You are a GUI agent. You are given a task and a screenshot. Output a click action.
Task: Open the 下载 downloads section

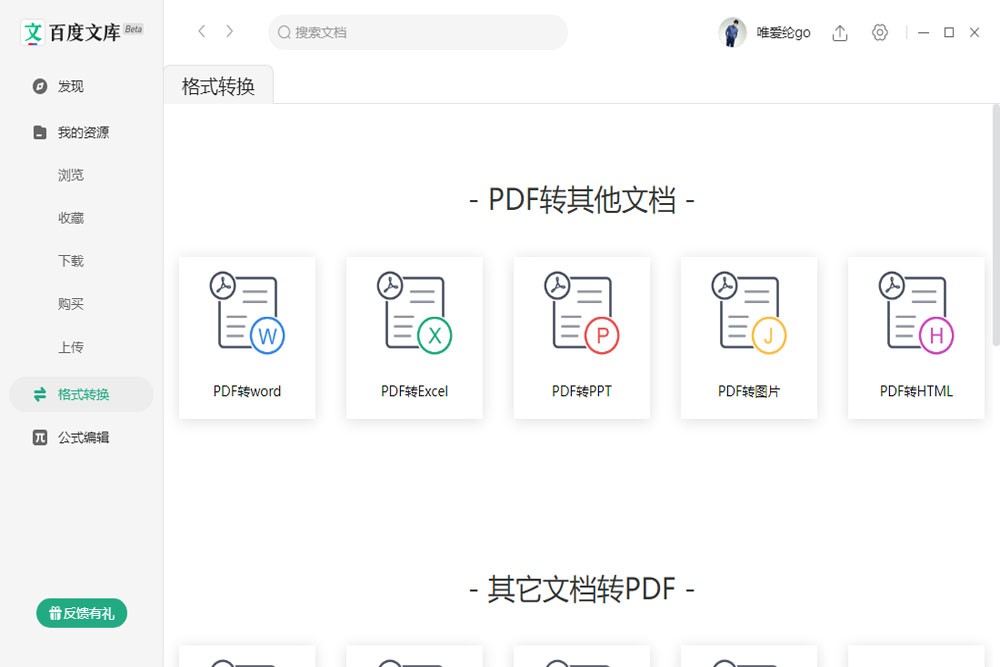71,260
